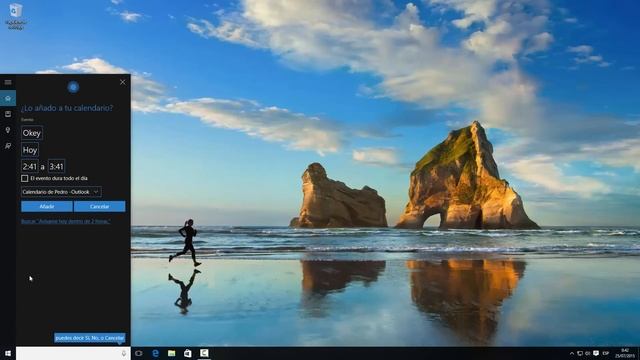Click the '¿Lo añado a tu calendario?' heading
Image resolution: width=640 pixels, height=360 pixels.
point(67,108)
